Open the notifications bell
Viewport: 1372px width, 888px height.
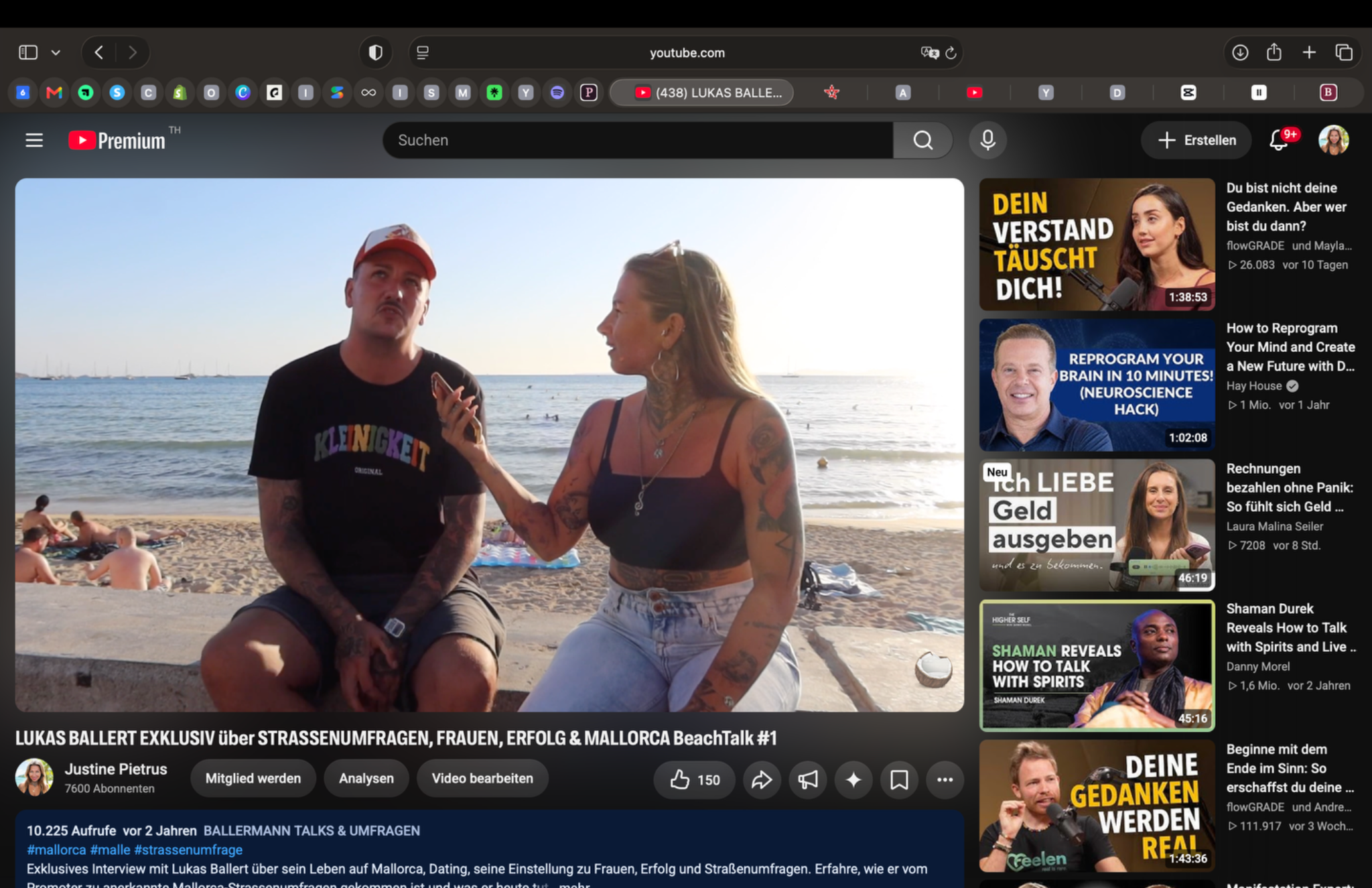point(1279,140)
